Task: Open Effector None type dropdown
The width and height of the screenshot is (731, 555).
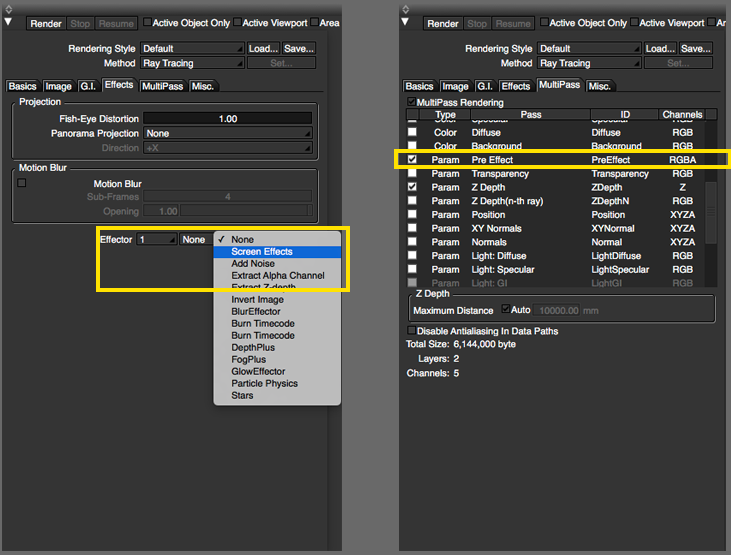Action: pos(196,239)
